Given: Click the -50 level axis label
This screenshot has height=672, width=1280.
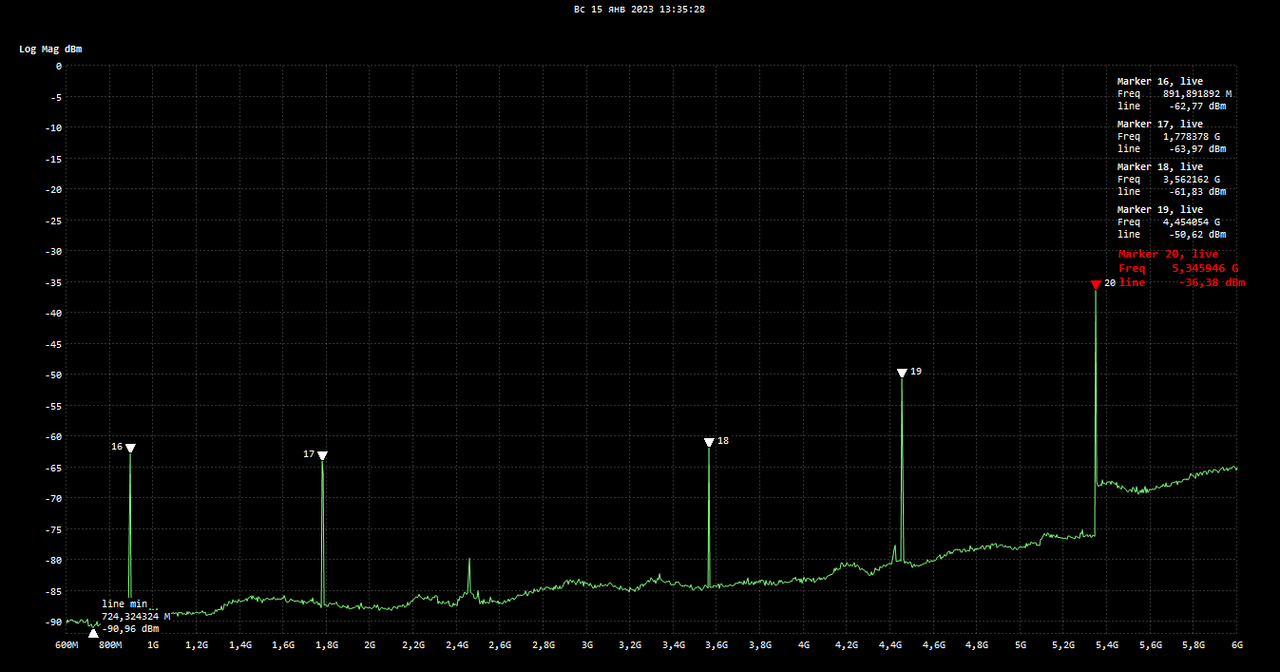Looking at the screenshot, I should (53, 375).
